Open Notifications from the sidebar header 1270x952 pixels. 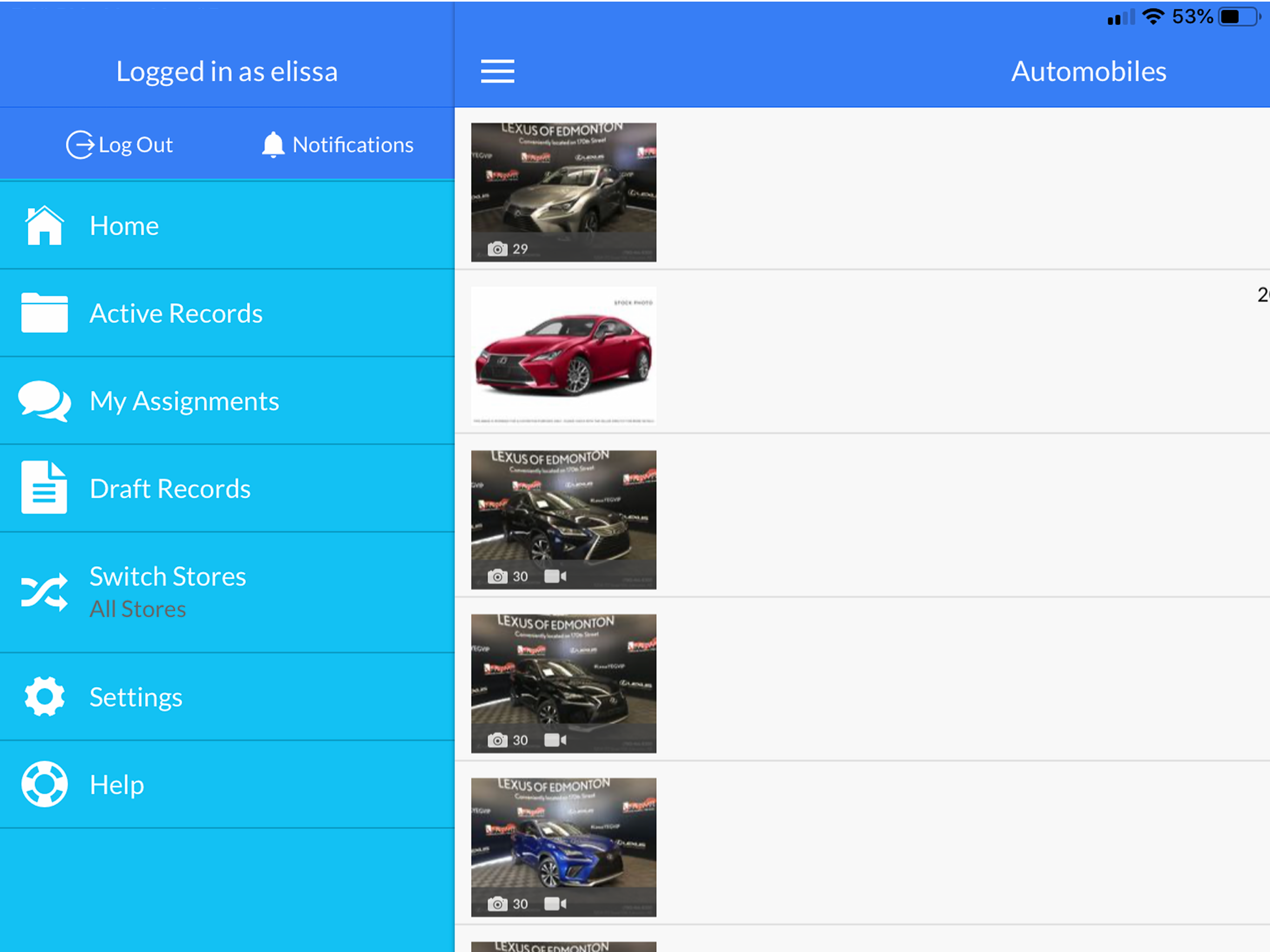337,145
